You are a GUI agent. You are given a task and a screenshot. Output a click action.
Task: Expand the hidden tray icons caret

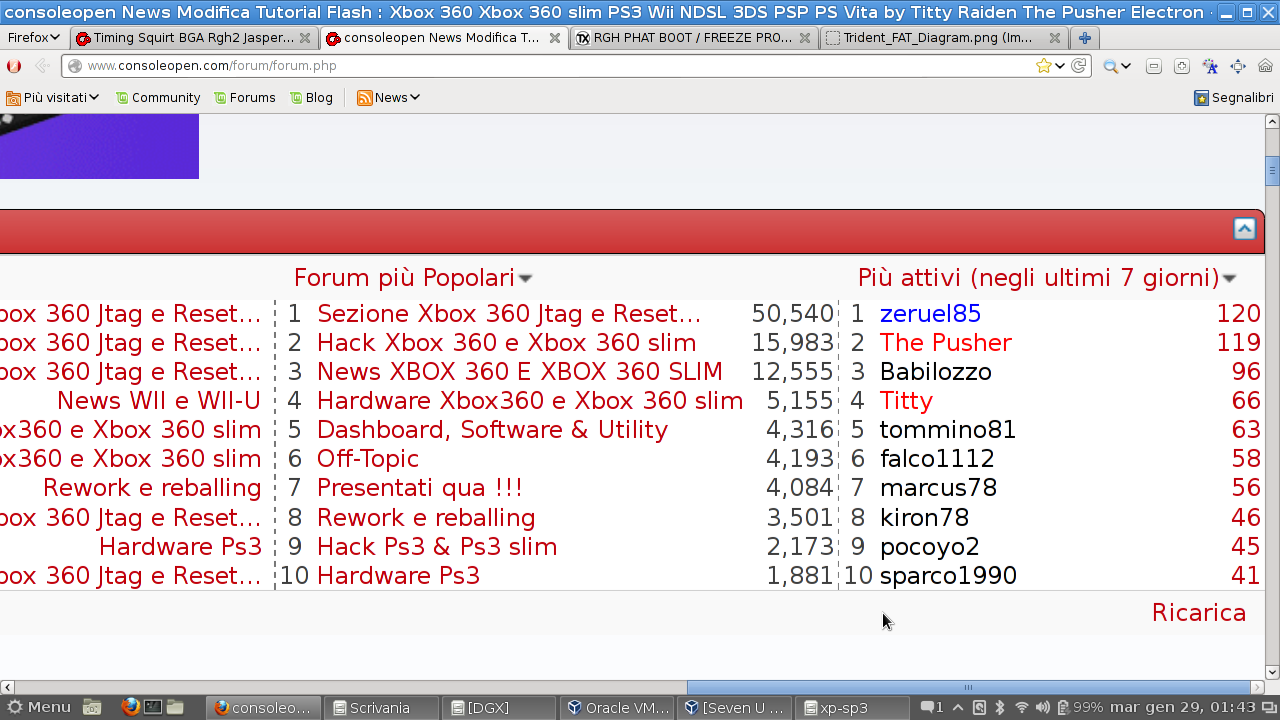tap(957, 707)
